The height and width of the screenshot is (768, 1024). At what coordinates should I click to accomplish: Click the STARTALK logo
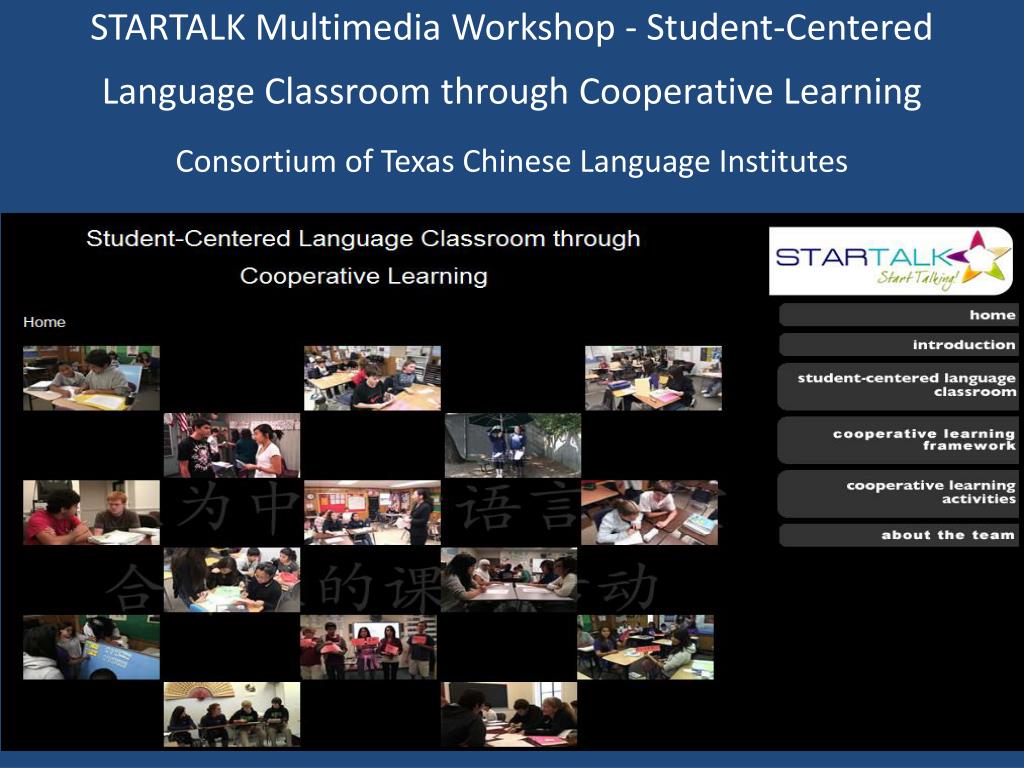click(x=891, y=261)
